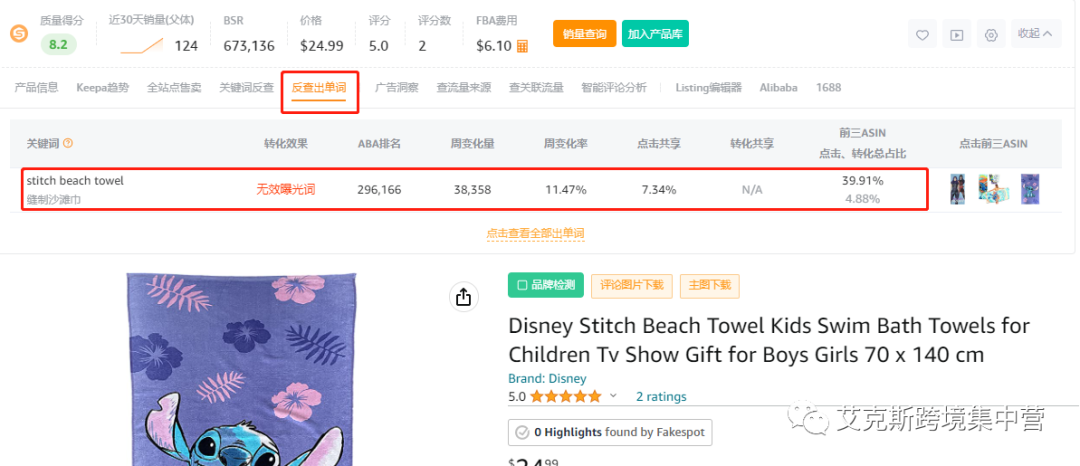Click the click share value 7.34%

pos(659,189)
